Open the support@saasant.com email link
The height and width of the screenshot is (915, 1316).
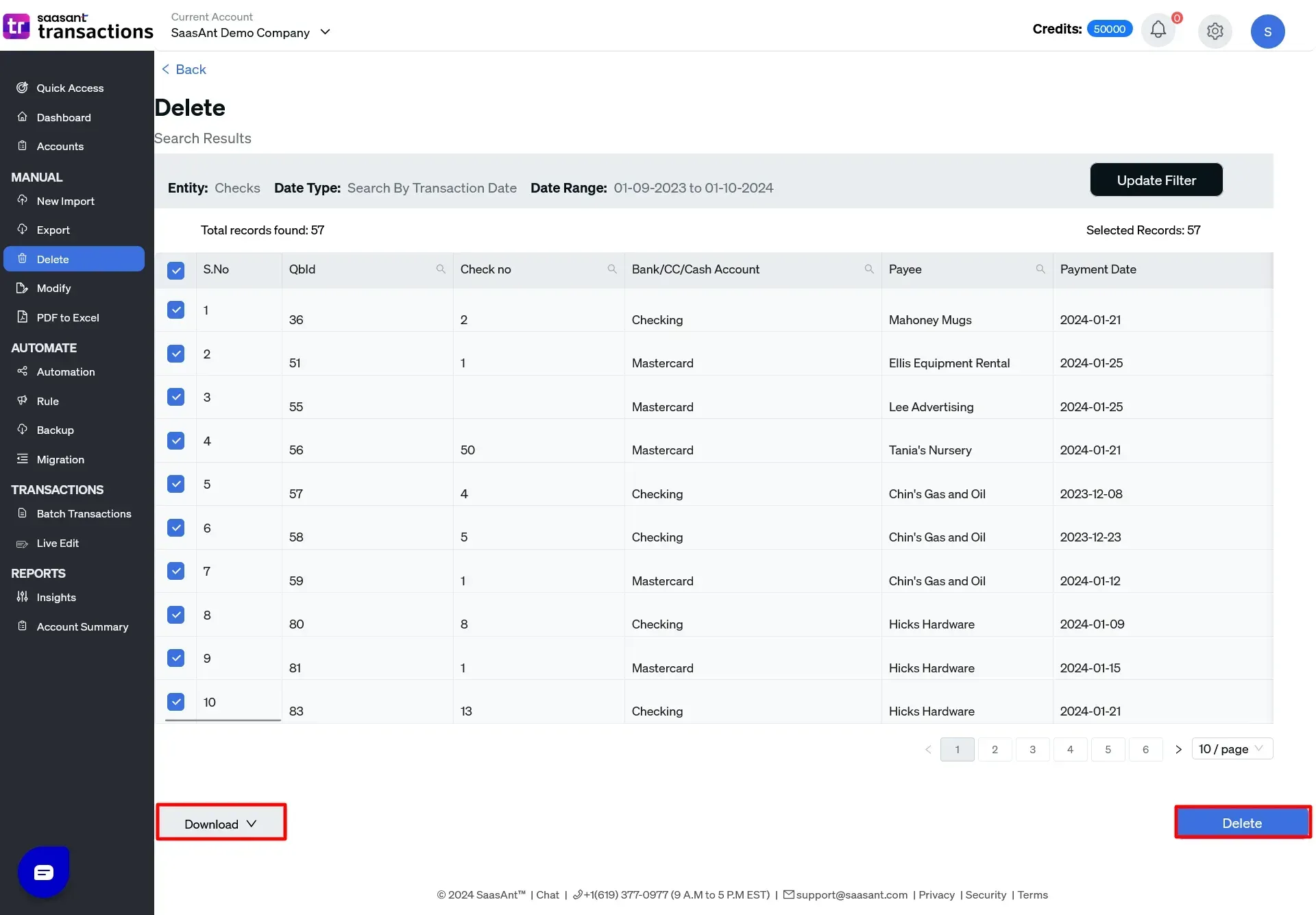[845, 894]
